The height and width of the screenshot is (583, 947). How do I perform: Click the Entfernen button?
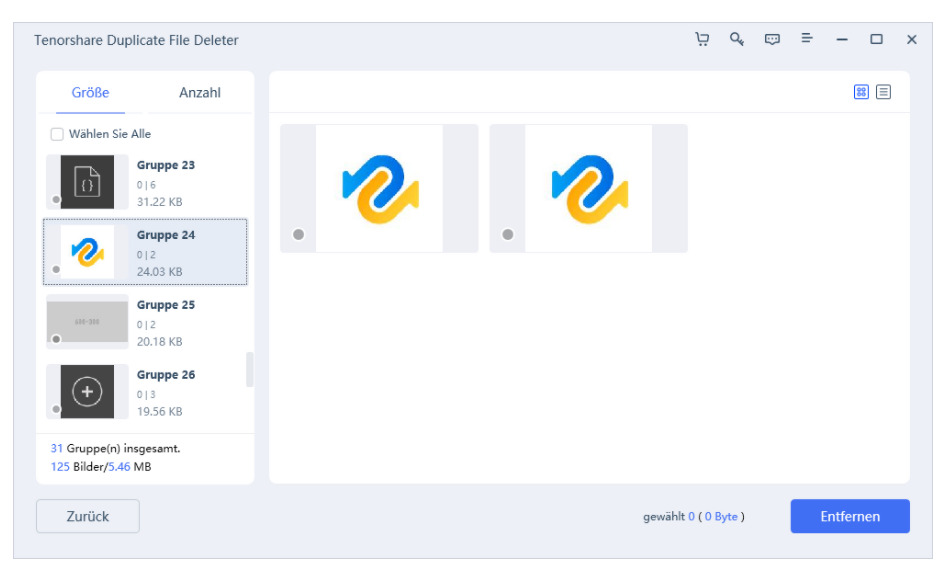pos(850,516)
